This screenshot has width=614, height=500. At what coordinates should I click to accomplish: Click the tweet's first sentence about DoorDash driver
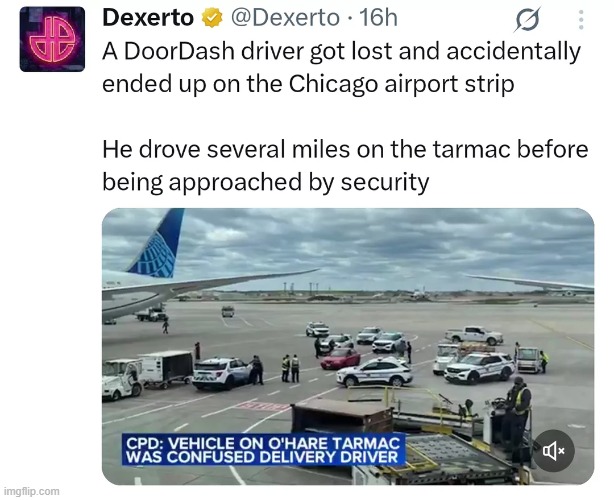(341, 67)
